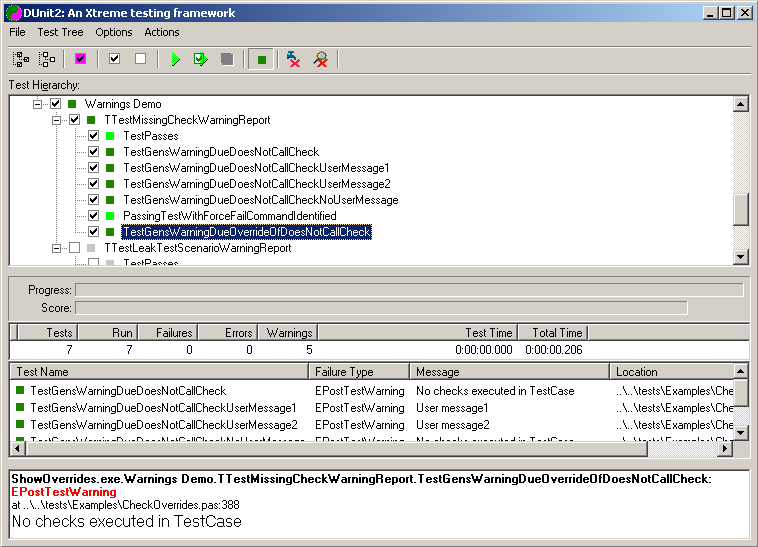
Task: Check the TTestLeakTestScenarioWarningReport checkbox
Action: pyautogui.click(x=74, y=248)
